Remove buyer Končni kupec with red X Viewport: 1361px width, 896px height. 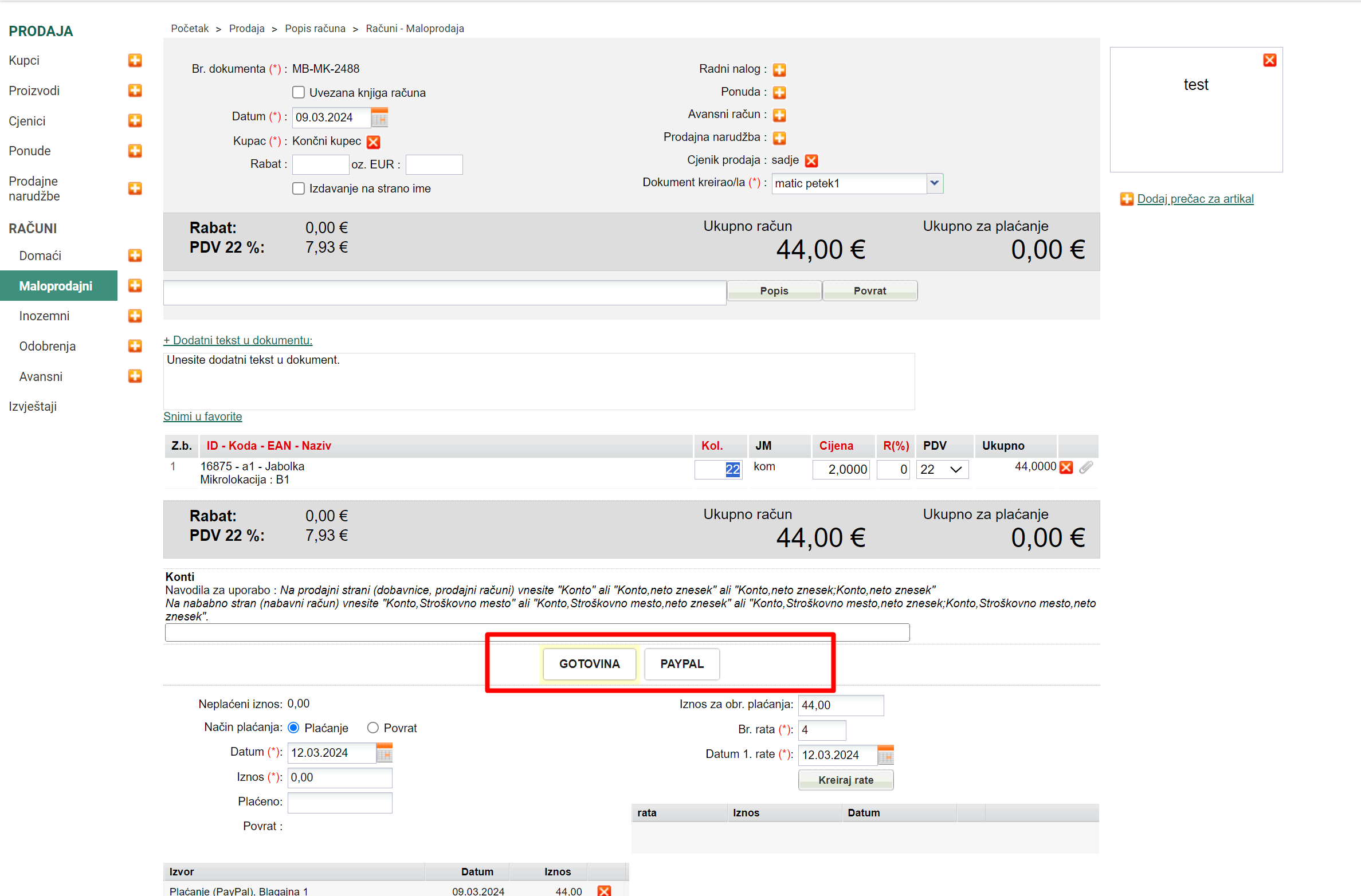point(374,142)
